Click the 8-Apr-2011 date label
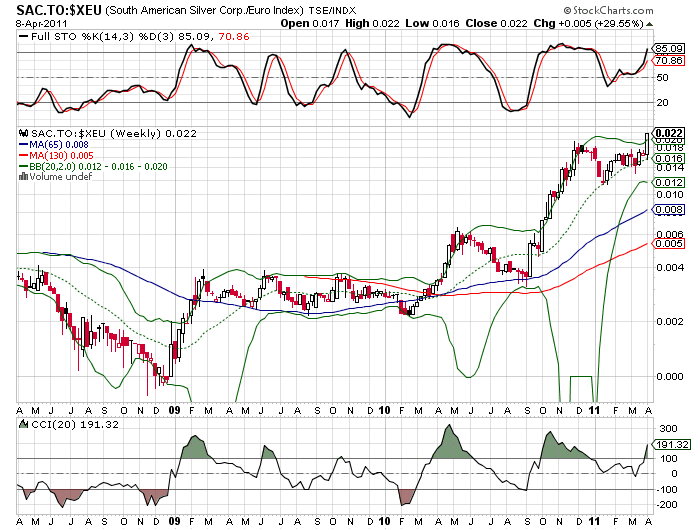The height and width of the screenshot is (530, 700). click(42, 24)
